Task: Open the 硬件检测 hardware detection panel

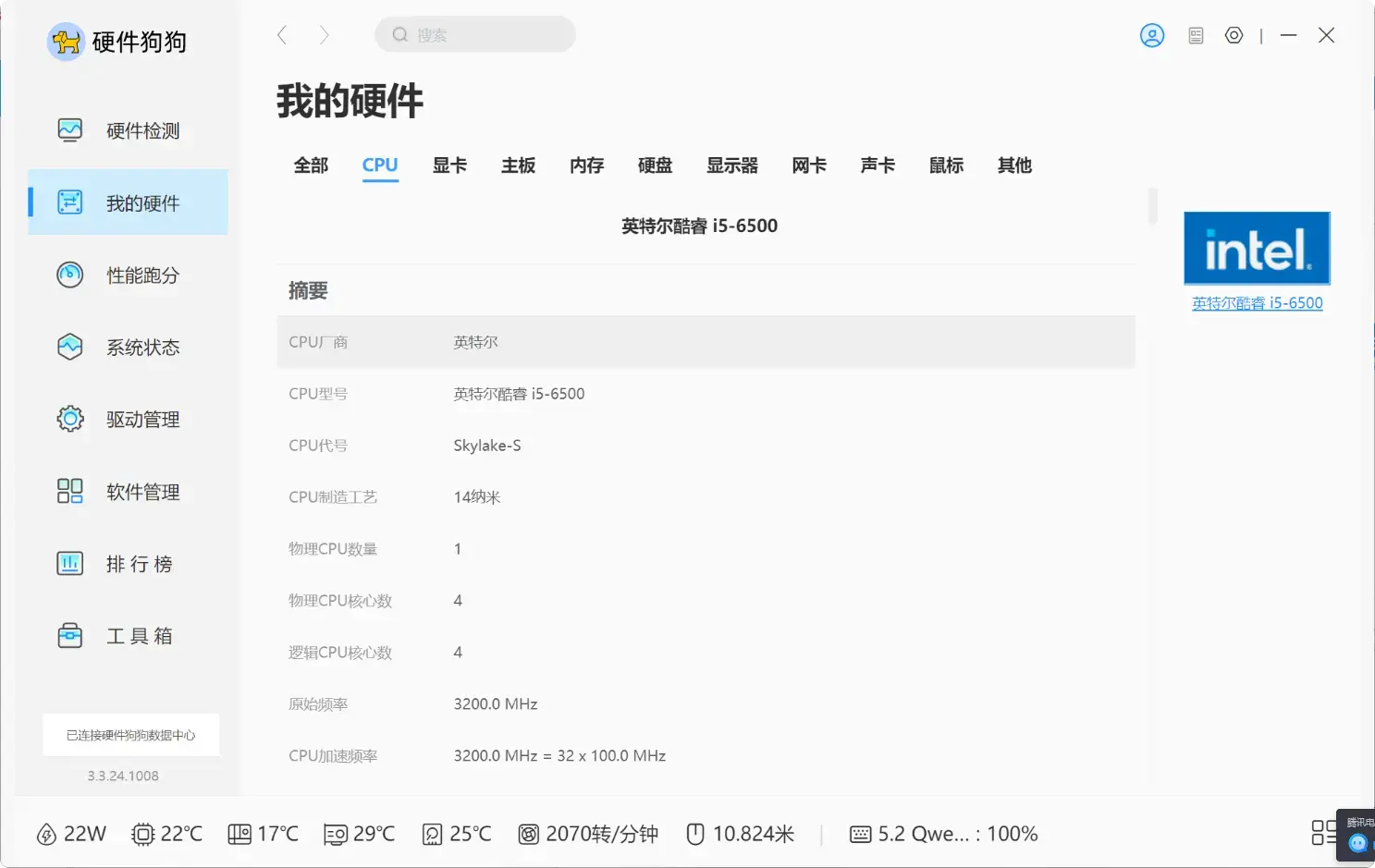Action: 127,130
